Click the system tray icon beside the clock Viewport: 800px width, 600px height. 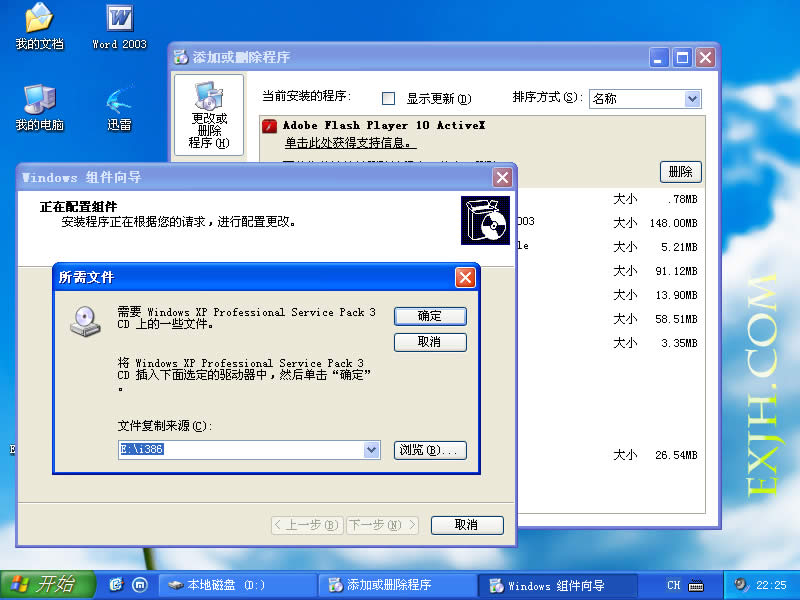pyautogui.click(x=741, y=584)
